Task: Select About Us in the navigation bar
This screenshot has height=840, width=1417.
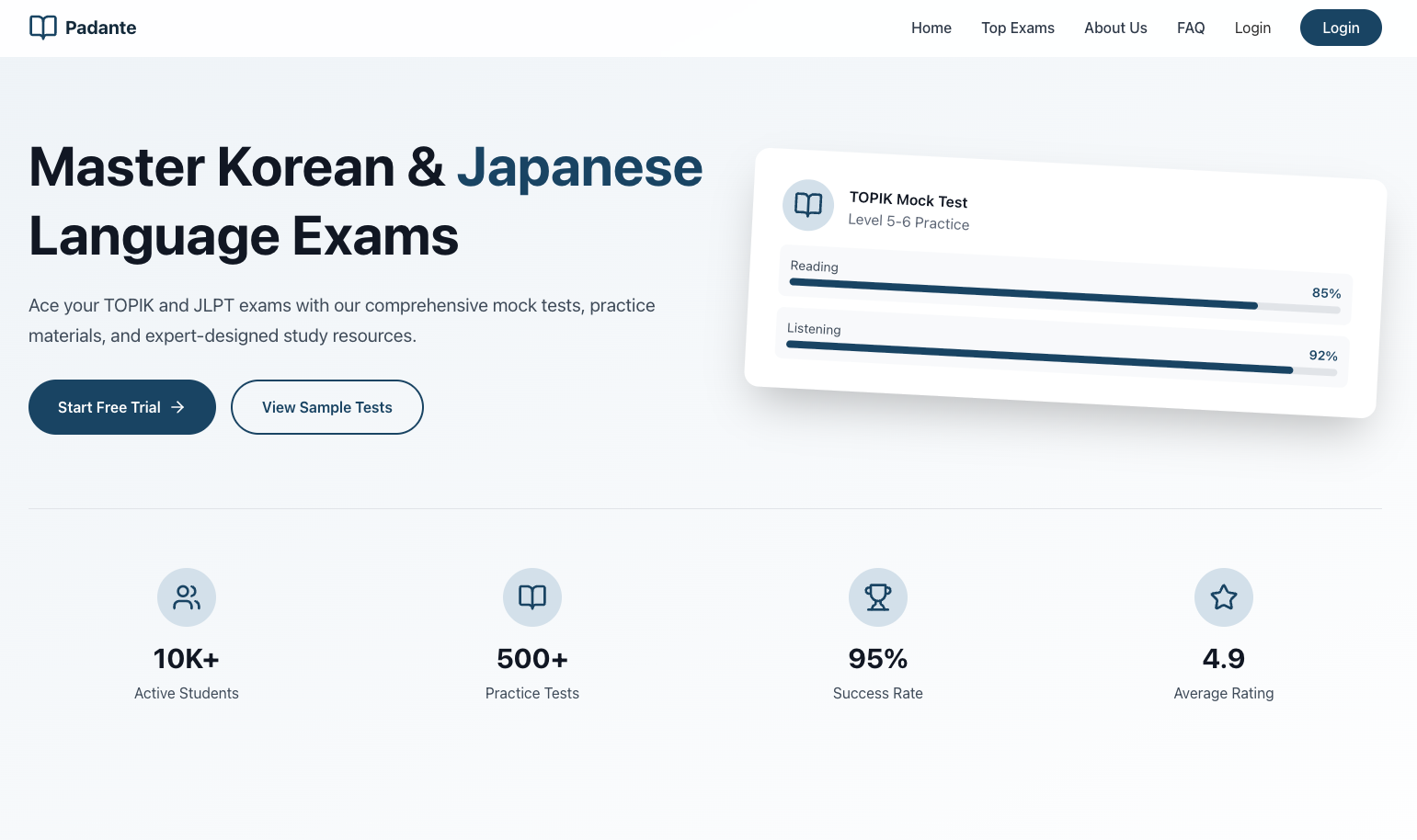Action: [1115, 28]
